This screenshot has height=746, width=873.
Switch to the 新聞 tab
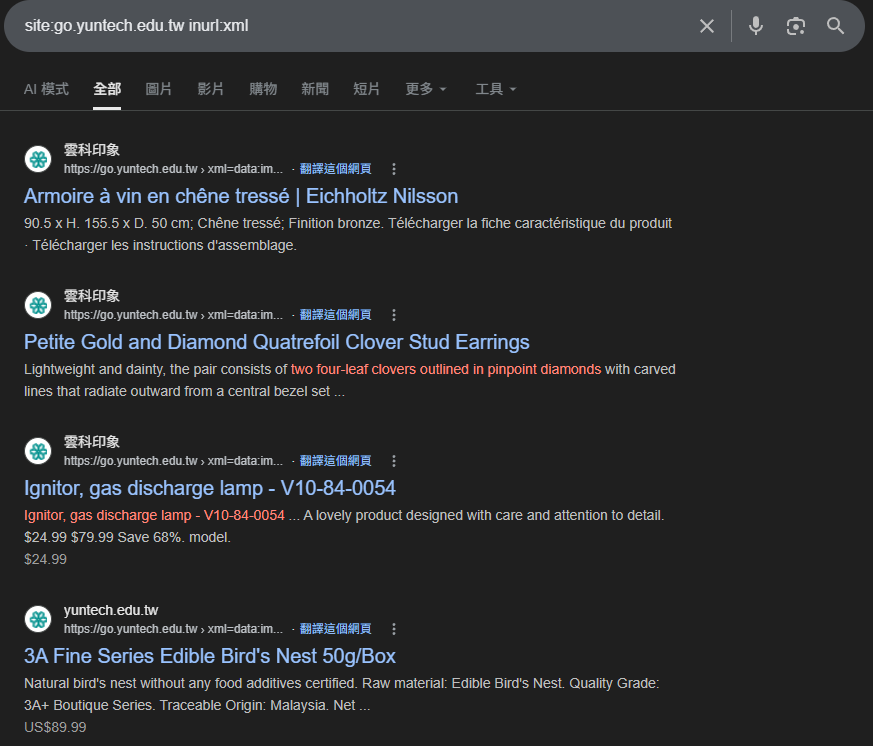[315, 89]
